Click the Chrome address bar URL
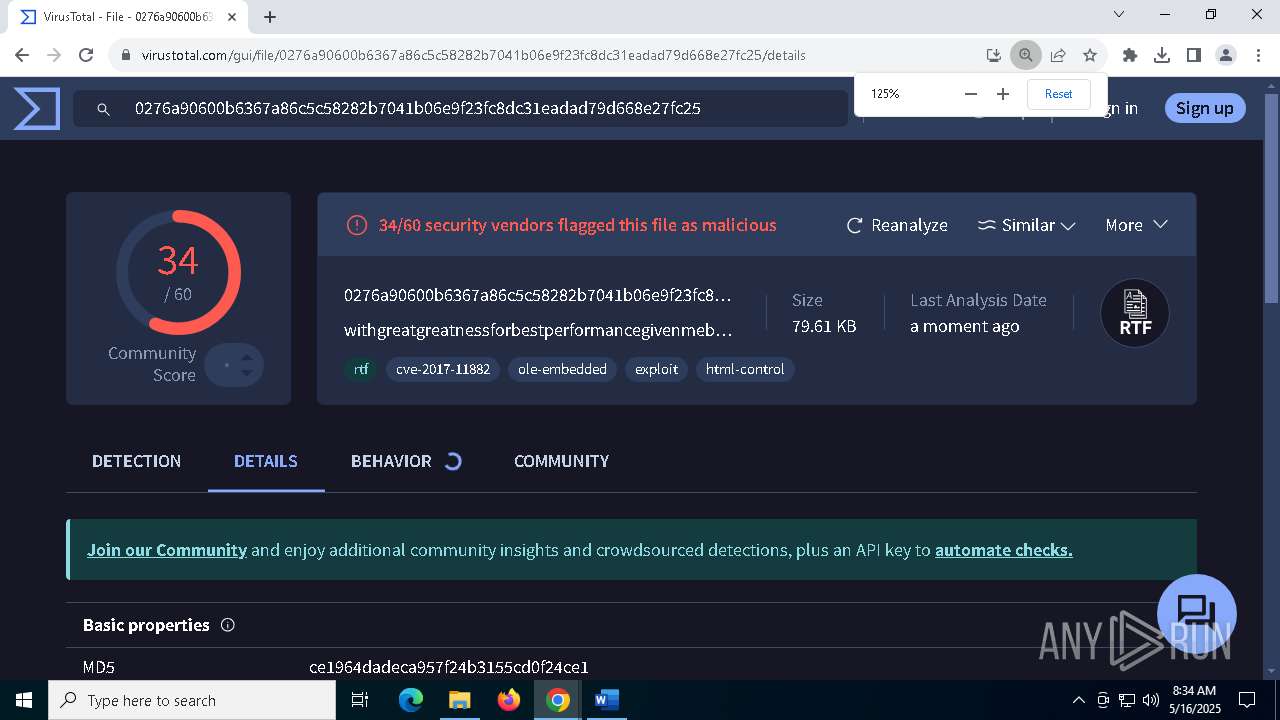This screenshot has height=720, width=1280. point(473,55)
